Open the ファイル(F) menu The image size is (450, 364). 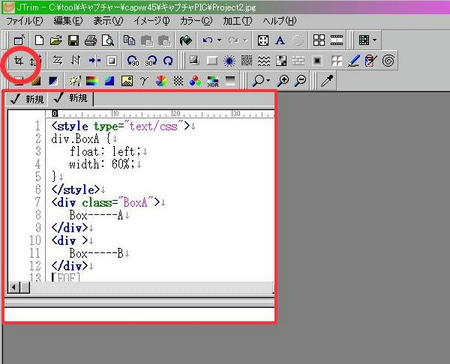coord(24,21)
